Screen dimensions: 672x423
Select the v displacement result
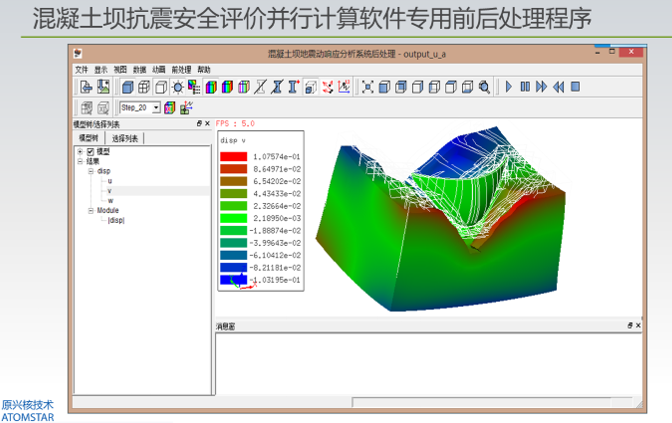[110, 191]
